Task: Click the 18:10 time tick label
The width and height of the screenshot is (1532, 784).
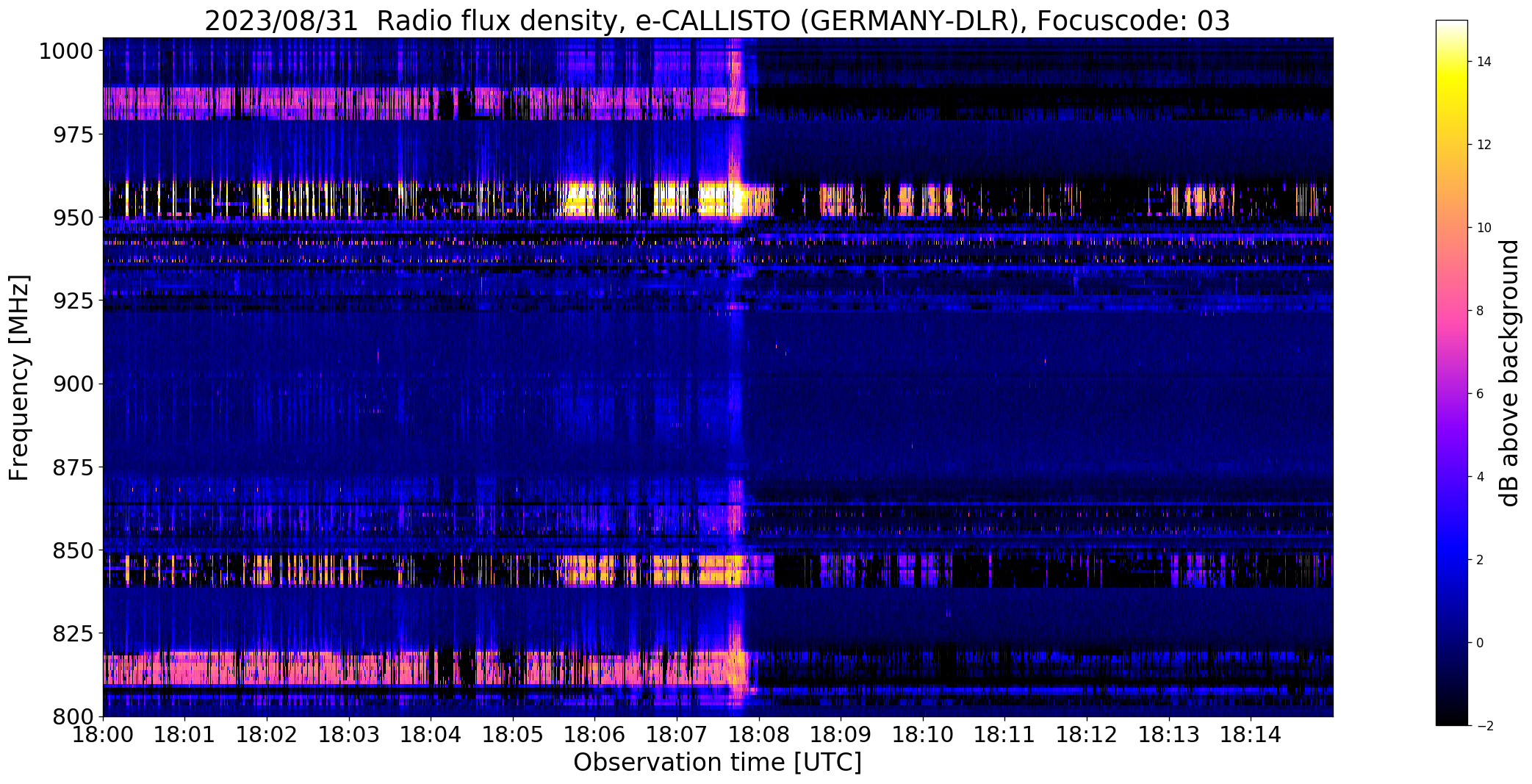Action: (x=923, y=735)
